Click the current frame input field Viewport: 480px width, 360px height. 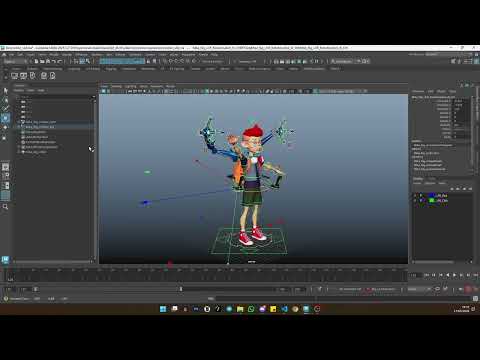415,275
